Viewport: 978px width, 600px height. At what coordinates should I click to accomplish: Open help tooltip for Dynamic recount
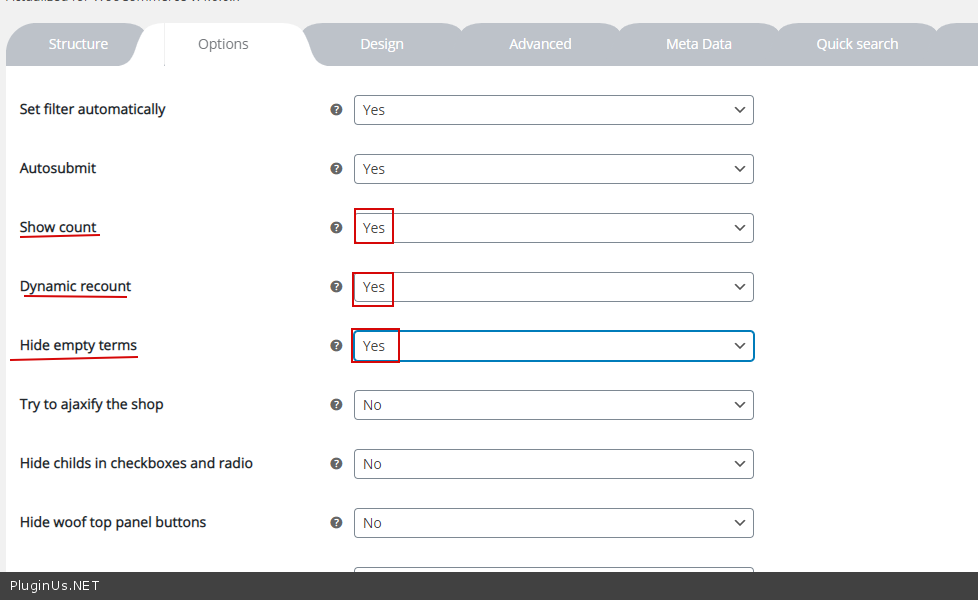pos(336,287)
